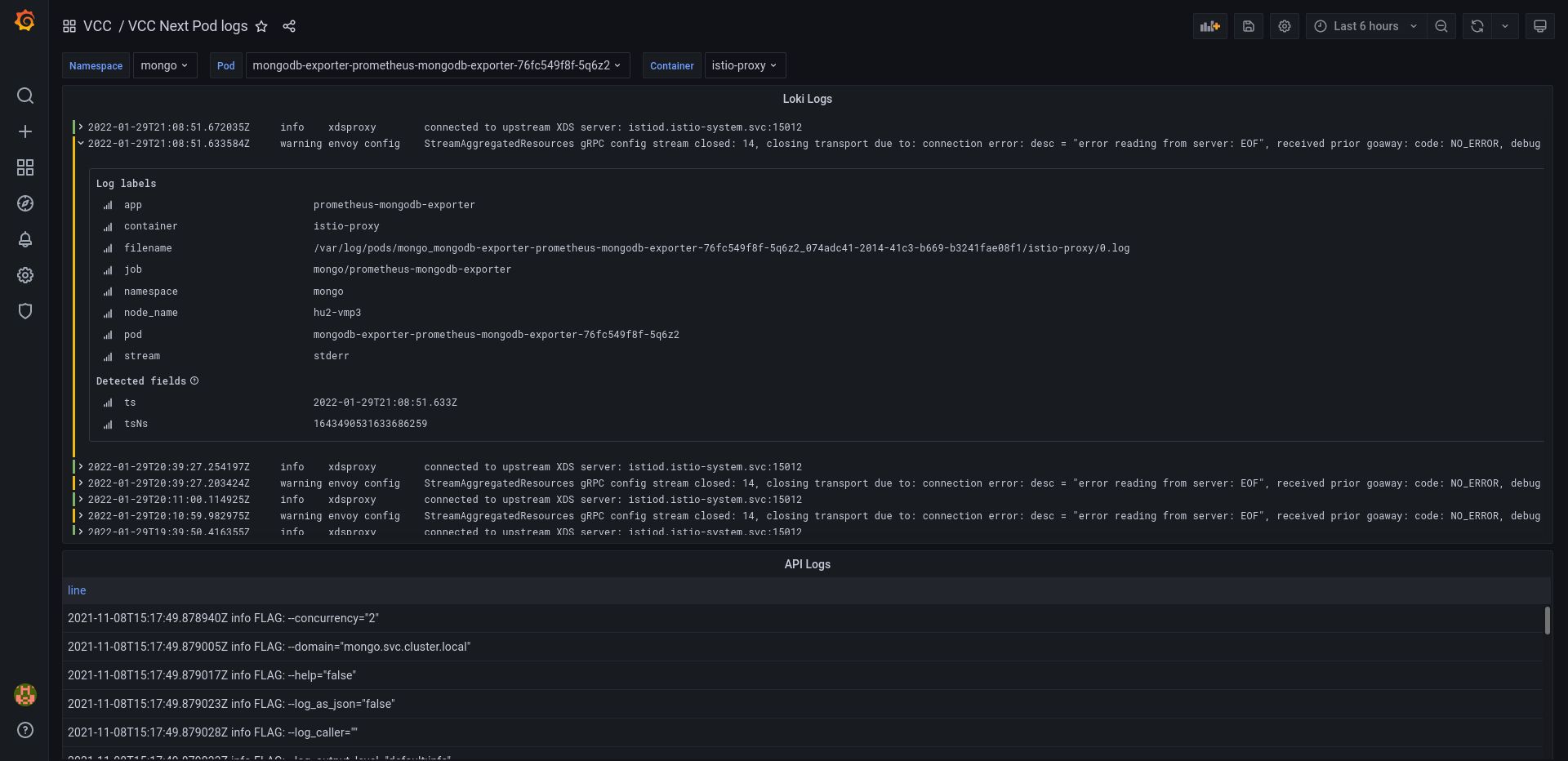
Task: Click the prometheus-mongodb-exporter app value
Action: [x=394, y=205]
